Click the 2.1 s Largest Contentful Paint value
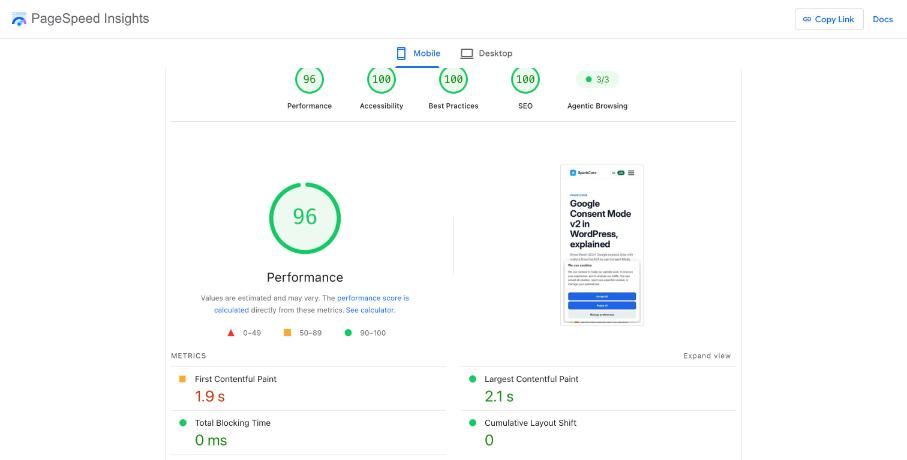The image size is (907, 460). [x=499, y=396]
